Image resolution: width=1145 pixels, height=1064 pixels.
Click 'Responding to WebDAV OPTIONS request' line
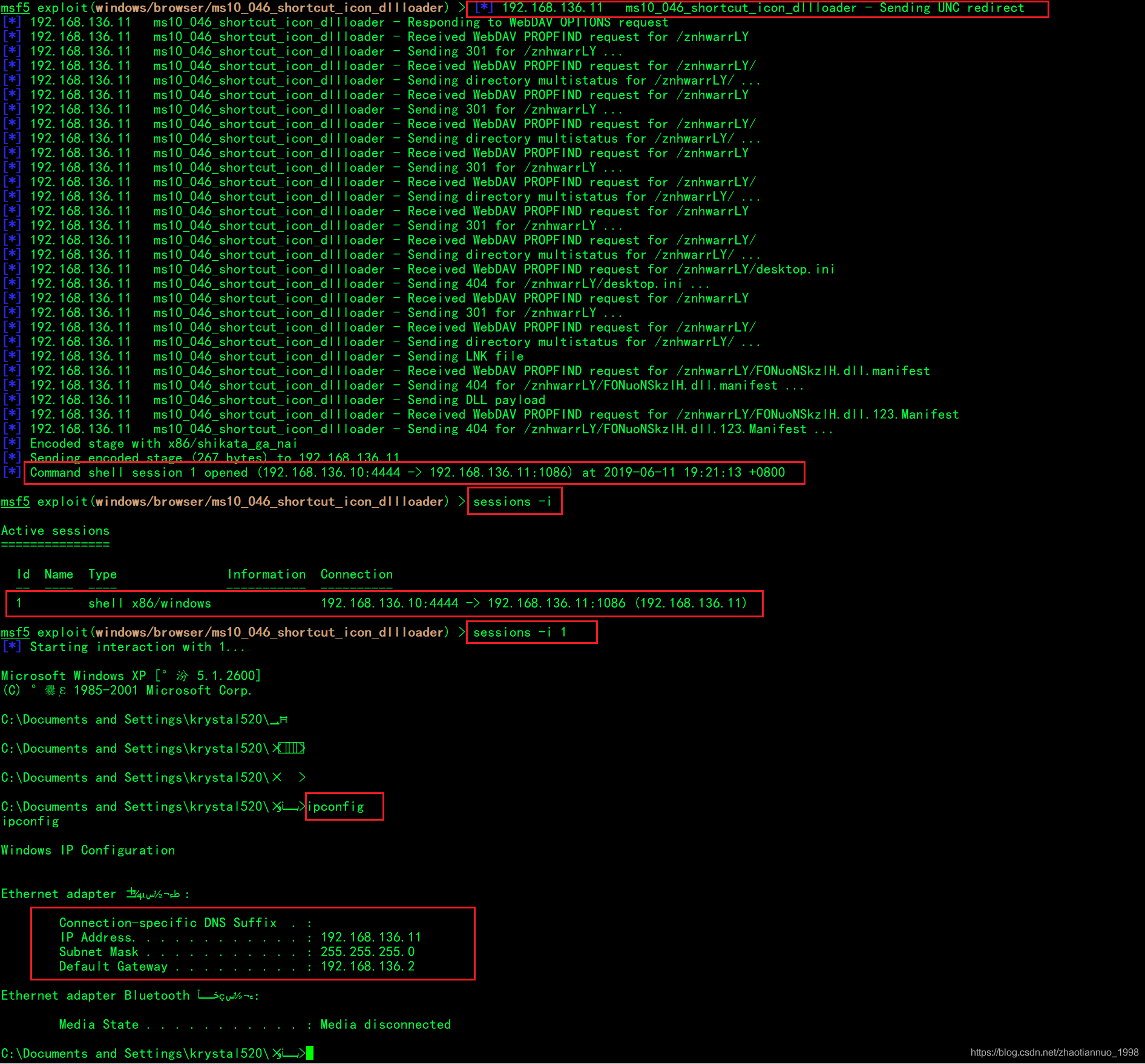(336, 22)
